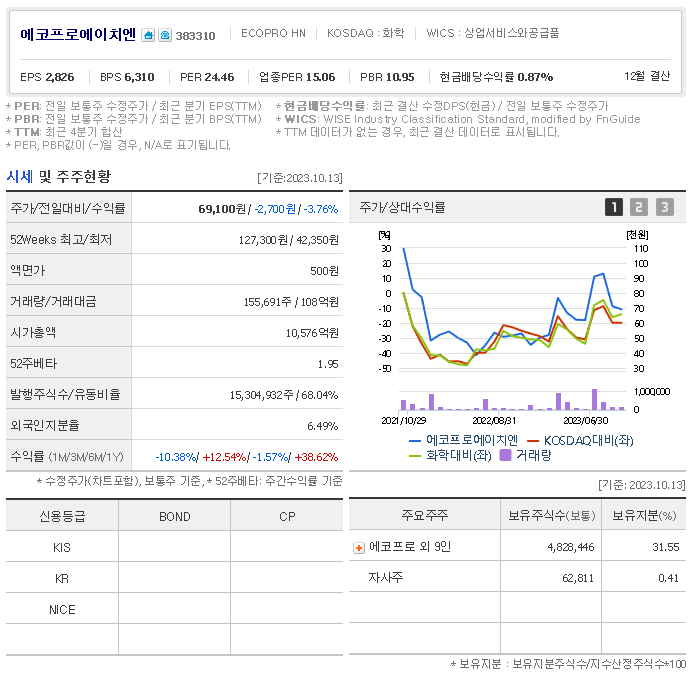Screen dimensions: 695x680
Task: Click the CP column header
Action: click(287, 517)
